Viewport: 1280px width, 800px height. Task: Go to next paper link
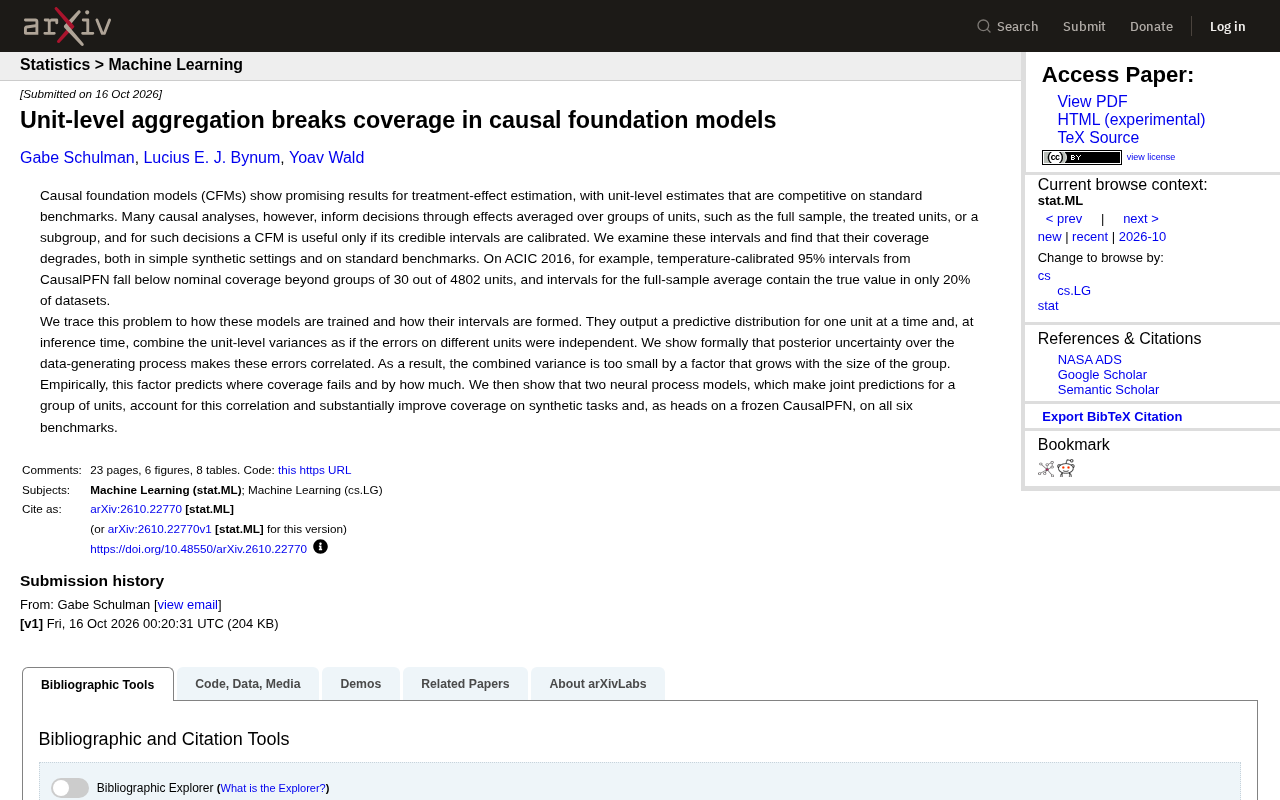pos(1141,219)
